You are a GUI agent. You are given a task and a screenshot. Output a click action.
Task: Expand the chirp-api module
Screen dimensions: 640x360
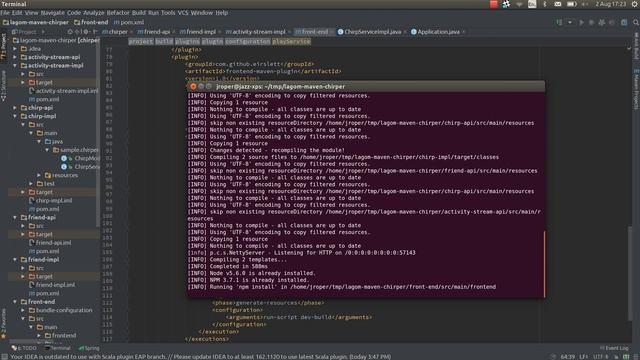[x=15, y=108]
